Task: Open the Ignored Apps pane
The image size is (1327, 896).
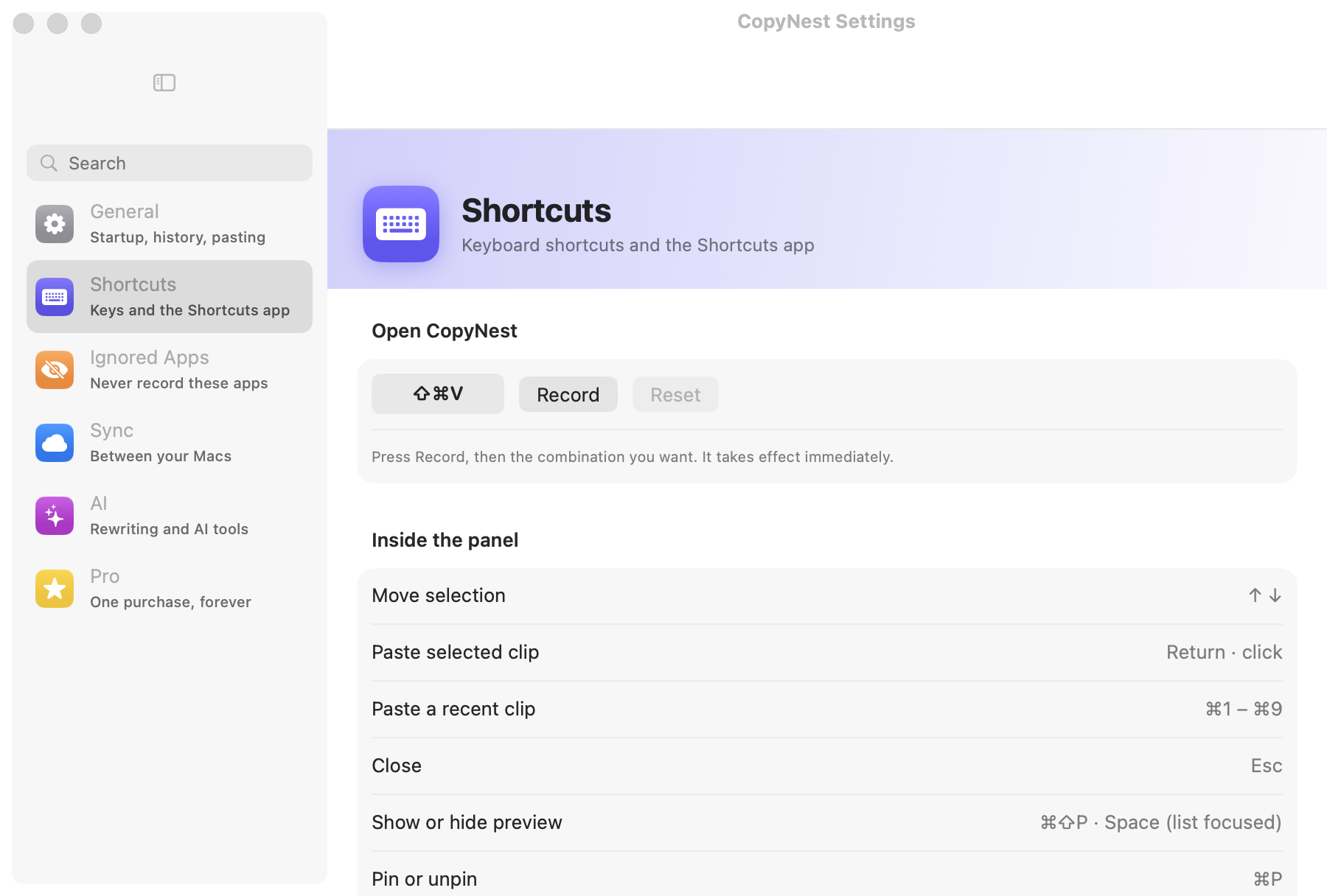Action: [170, 370]
